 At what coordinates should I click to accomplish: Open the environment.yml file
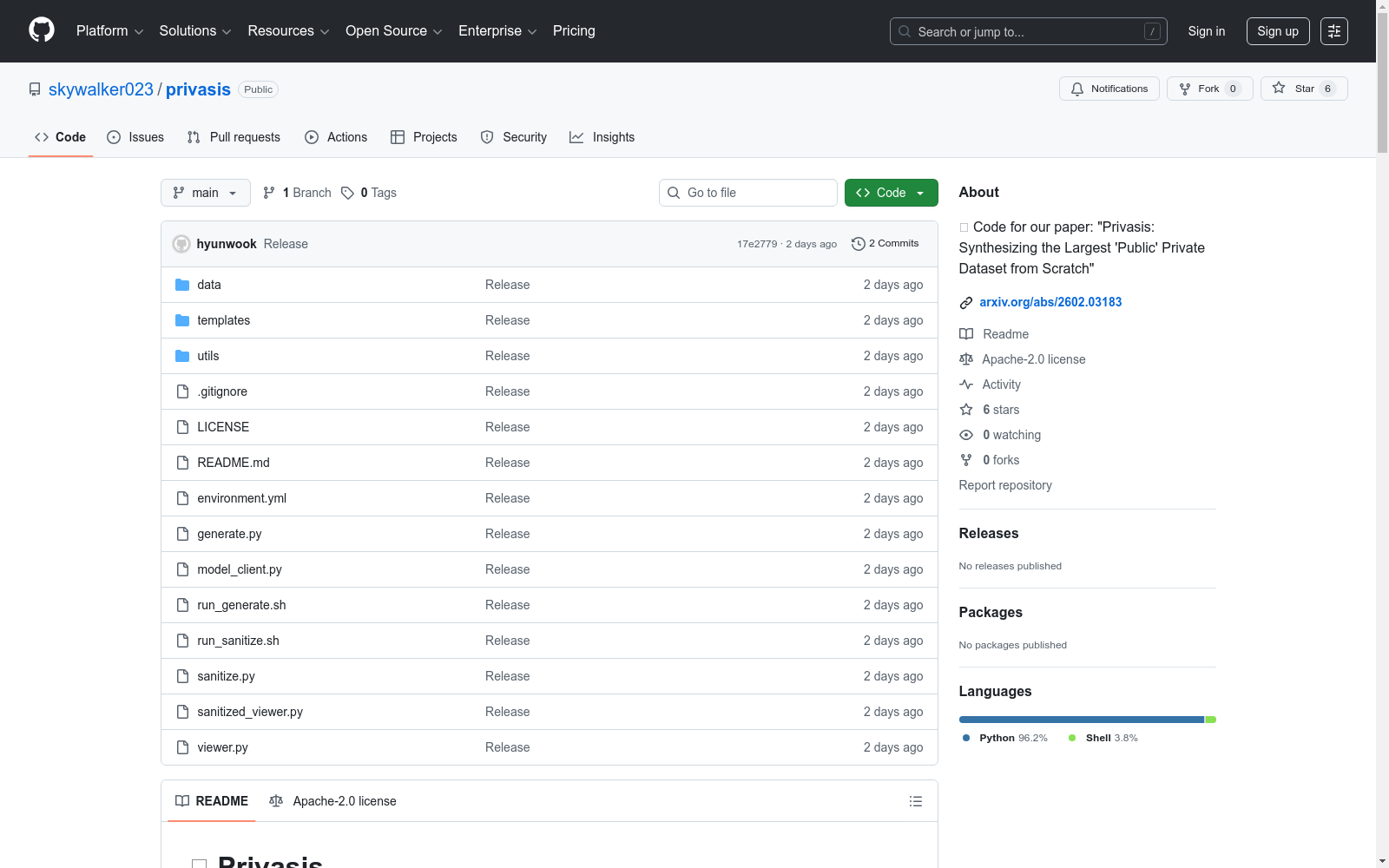coord(241,498)
